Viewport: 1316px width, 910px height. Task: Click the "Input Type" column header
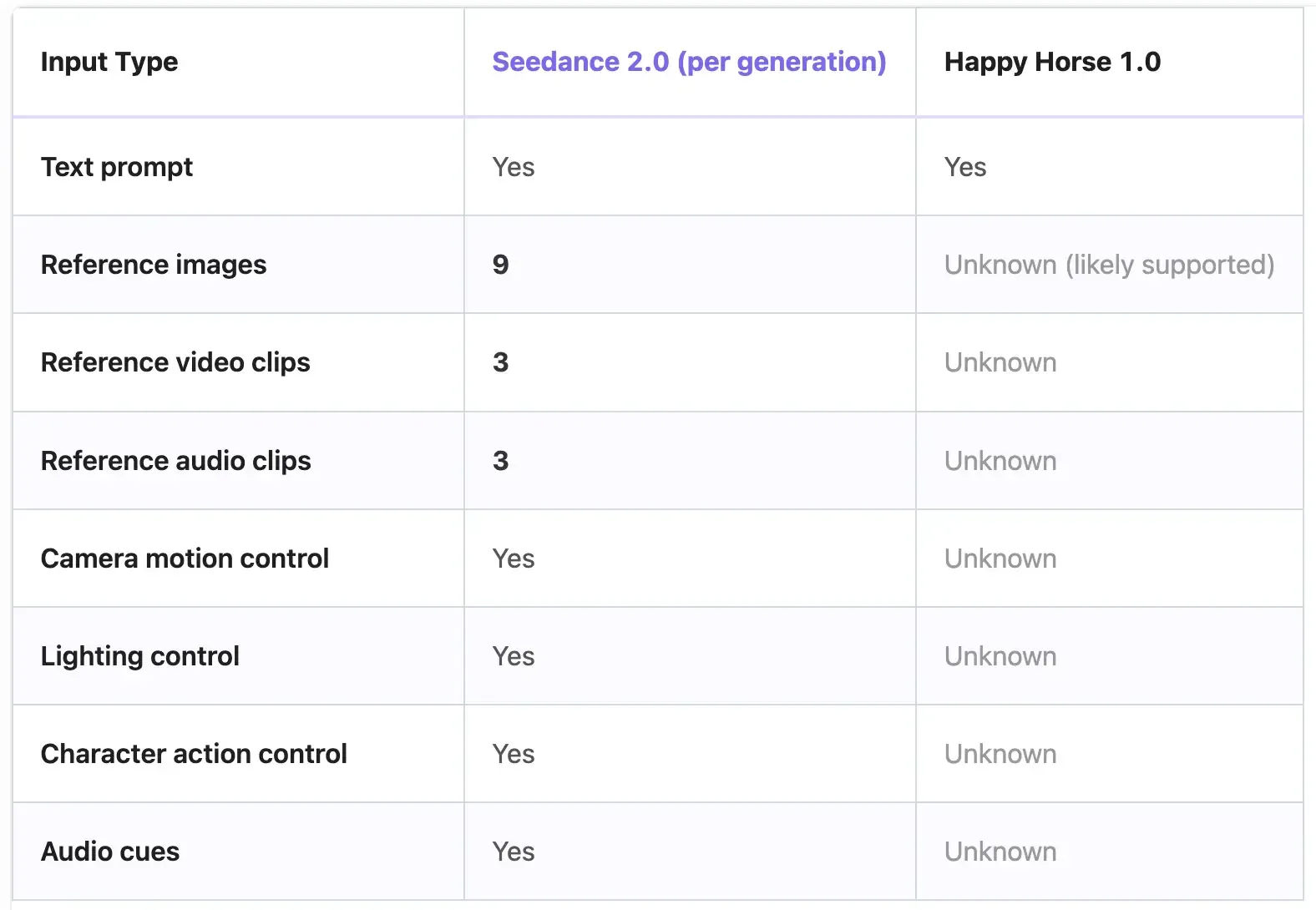(109, 62)
